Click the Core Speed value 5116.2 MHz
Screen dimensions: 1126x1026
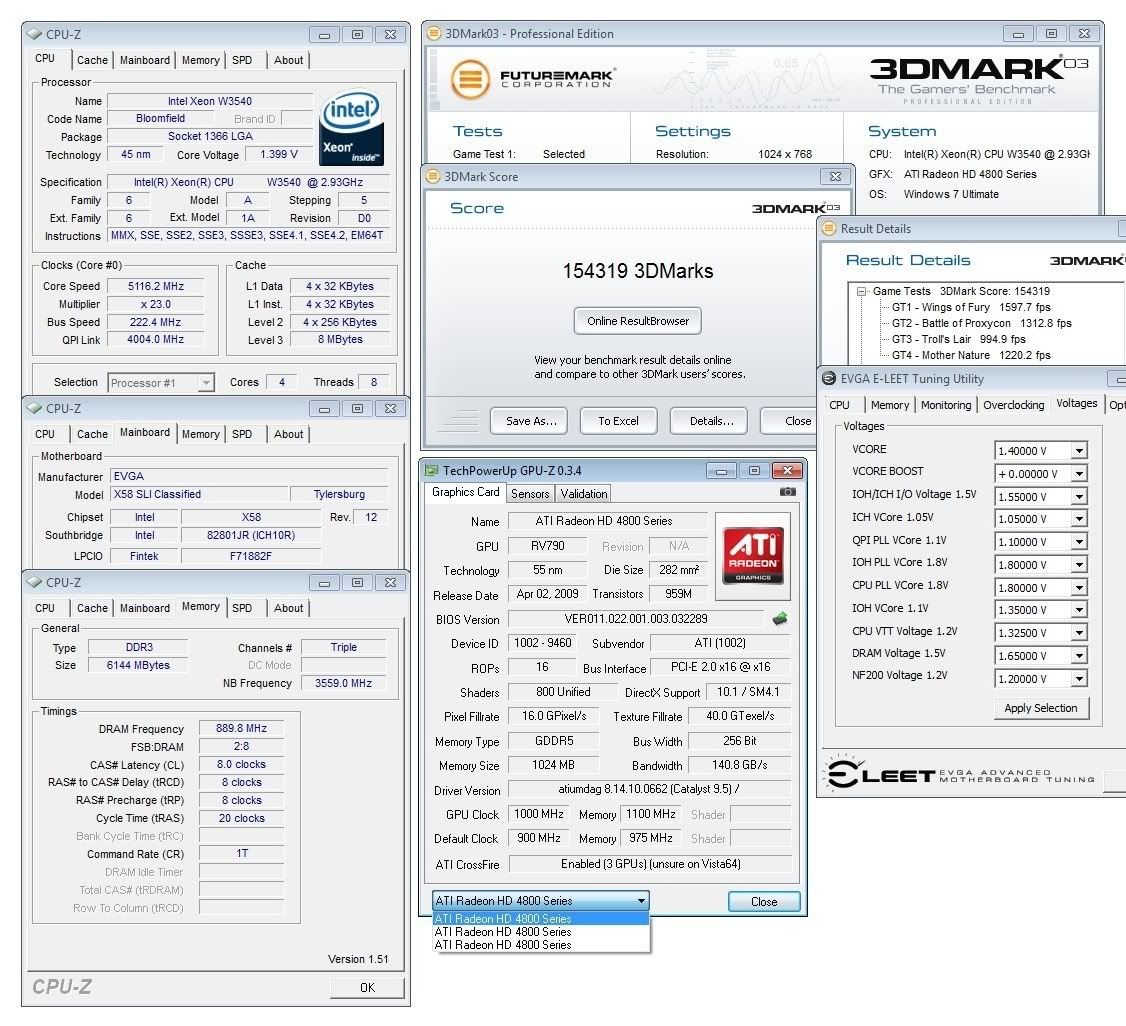point(156,286)
